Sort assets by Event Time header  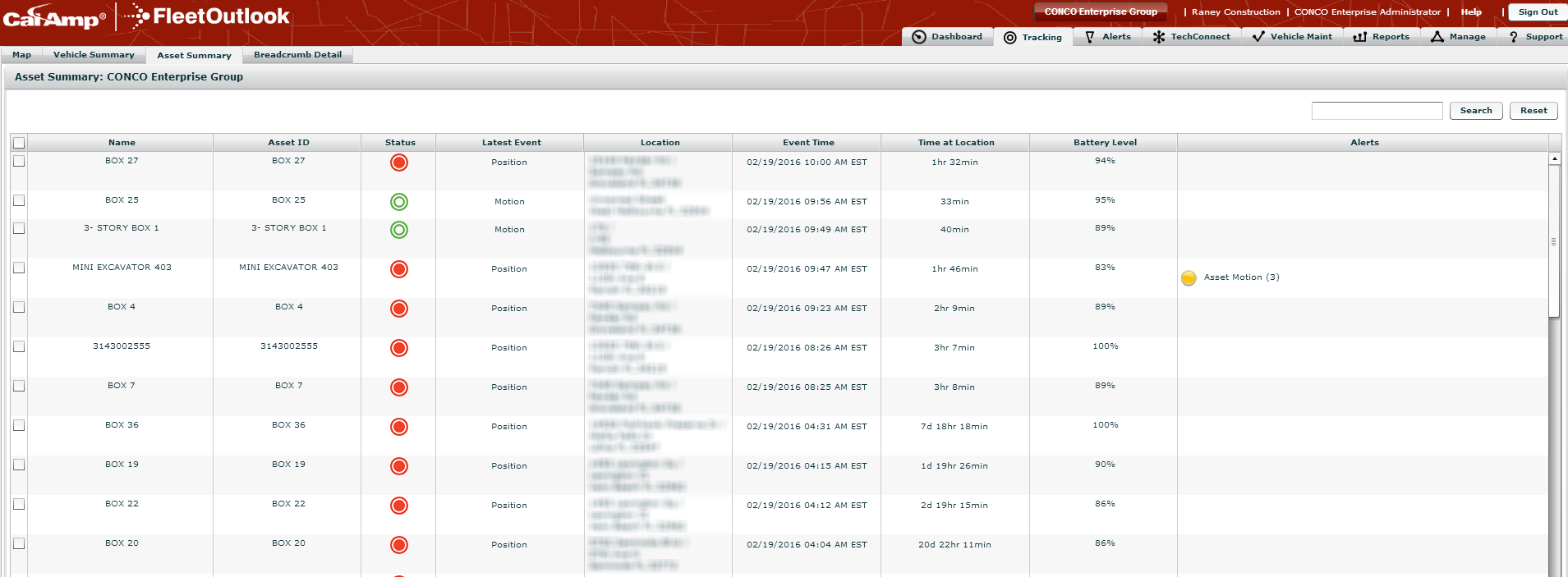(807, 143)
